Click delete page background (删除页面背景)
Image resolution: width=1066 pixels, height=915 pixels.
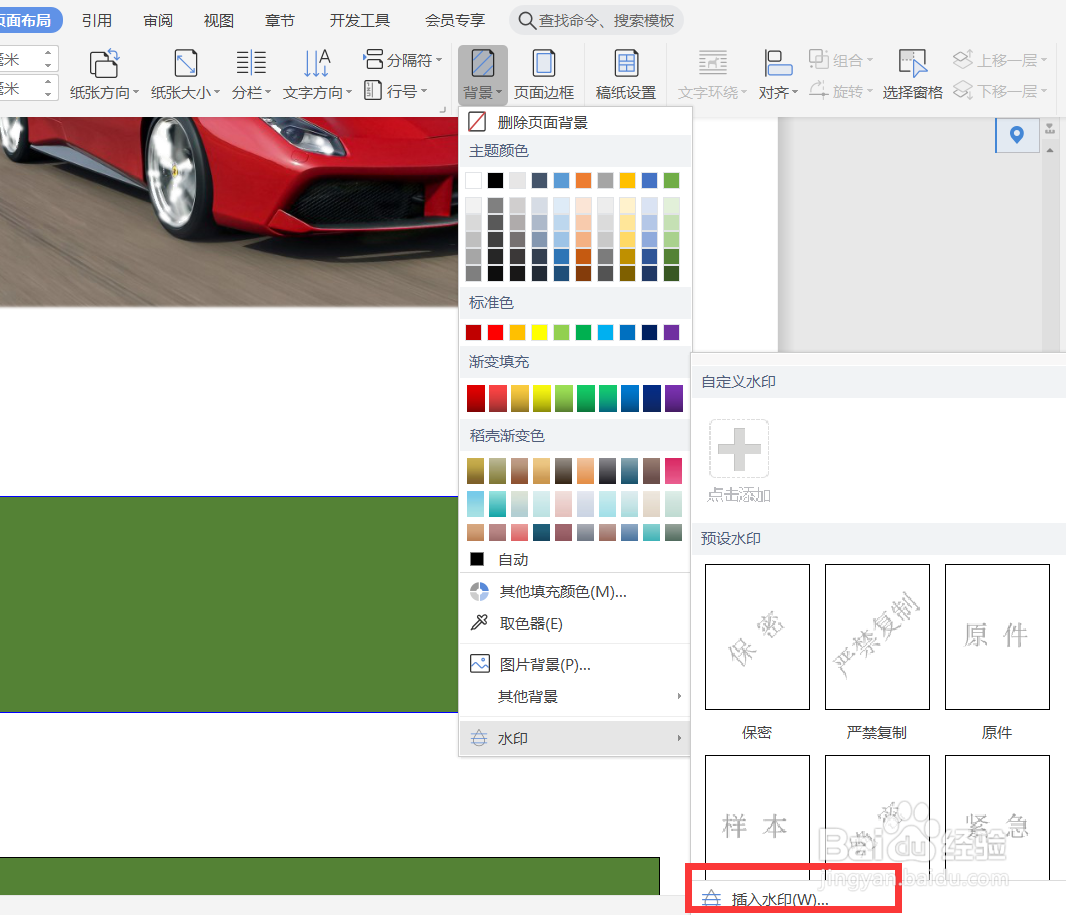tap(575, 122)
